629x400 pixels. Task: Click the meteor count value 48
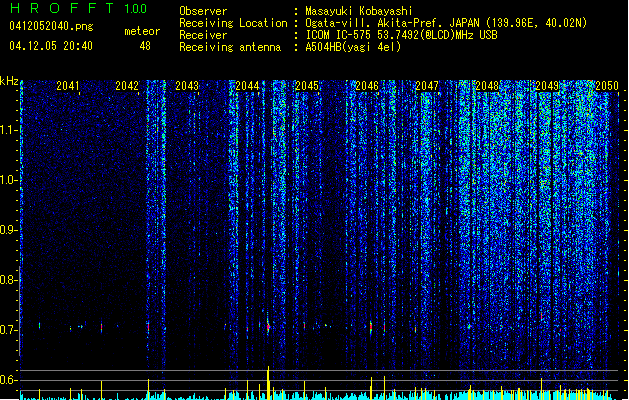[145, 46]
